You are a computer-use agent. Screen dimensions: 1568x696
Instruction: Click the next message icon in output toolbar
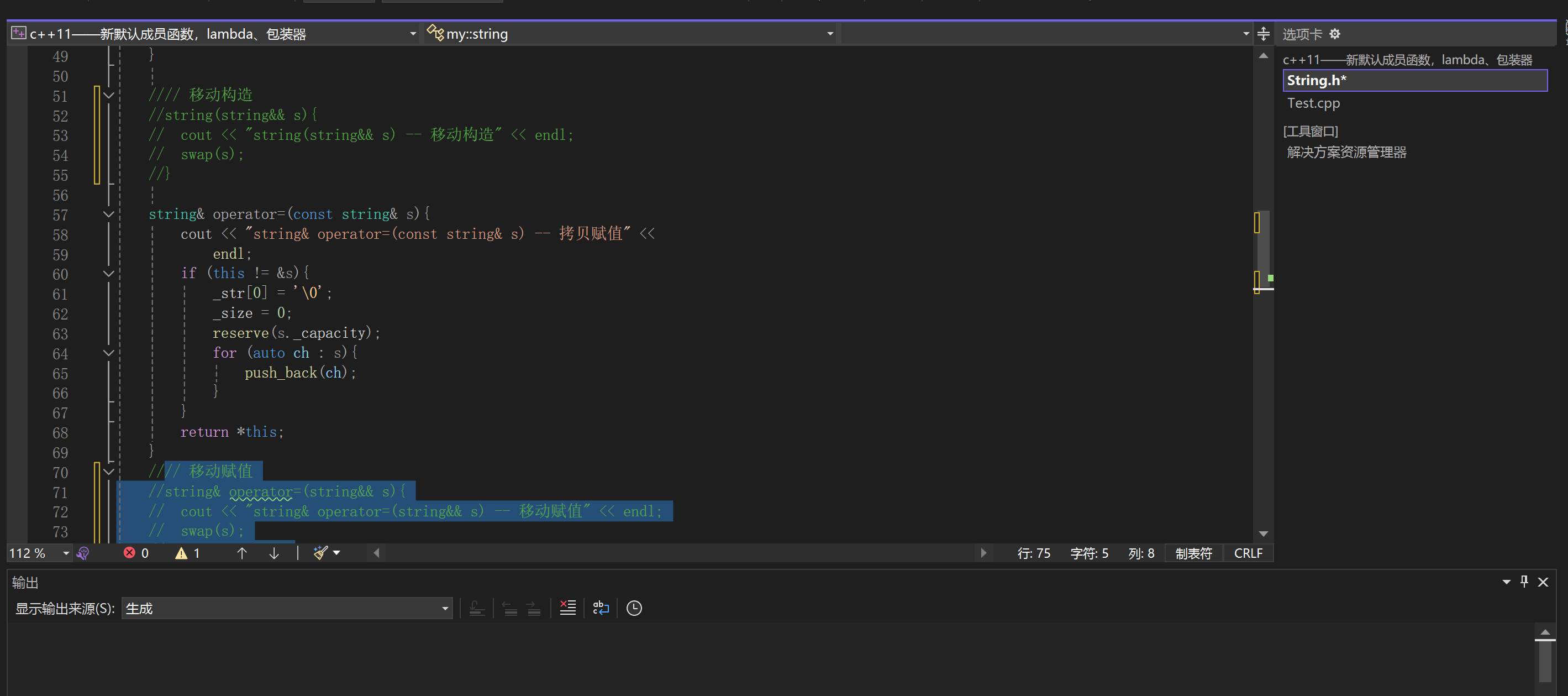click(x=533, y=608)
